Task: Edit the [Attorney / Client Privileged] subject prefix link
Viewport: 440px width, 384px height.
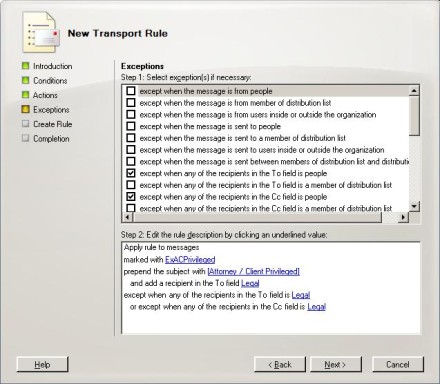Action: [253, 271]
